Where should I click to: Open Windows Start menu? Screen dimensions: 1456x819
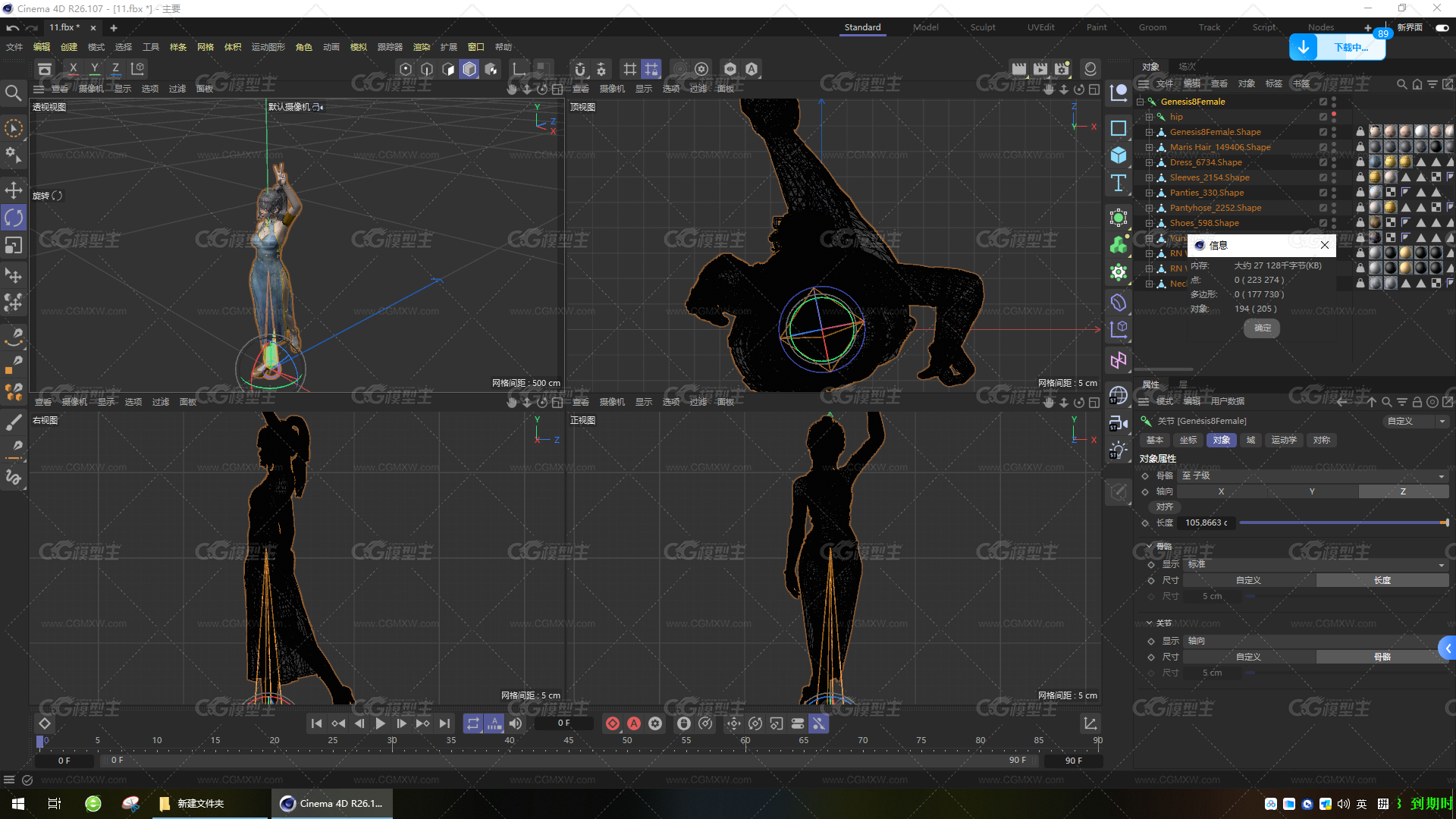18,804
